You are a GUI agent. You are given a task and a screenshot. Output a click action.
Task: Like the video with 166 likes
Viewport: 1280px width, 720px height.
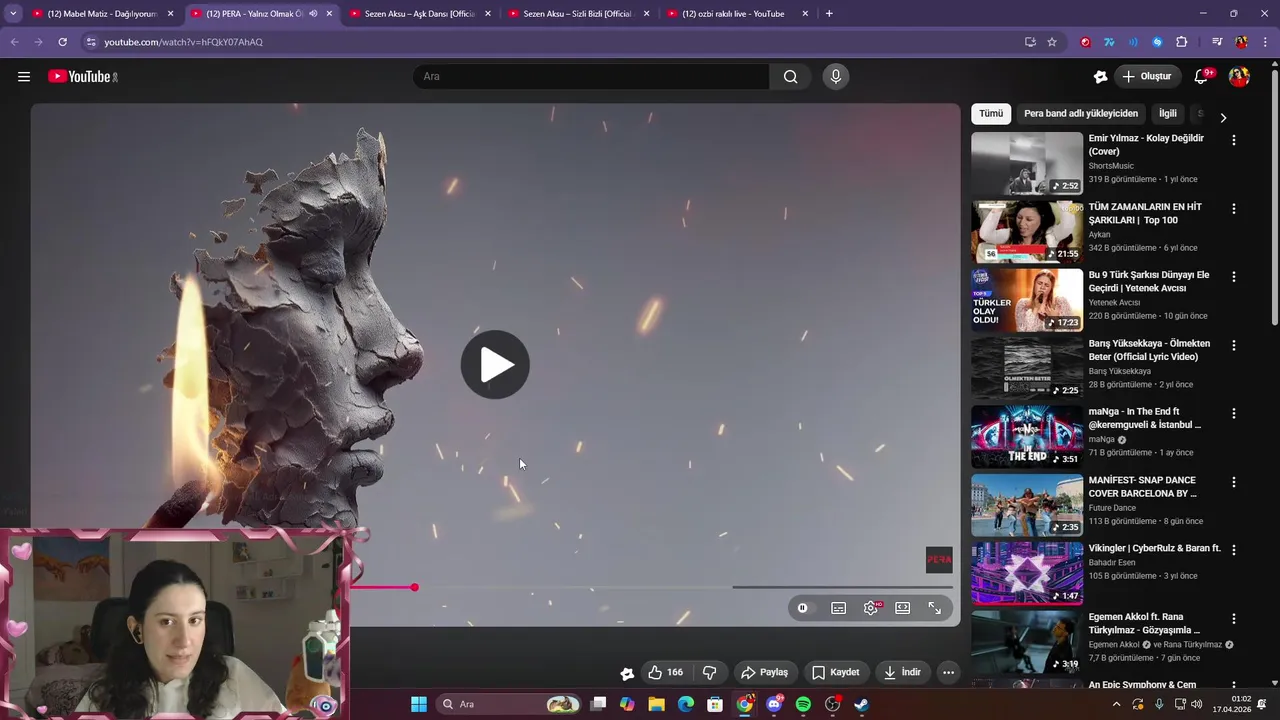[666, 672]
